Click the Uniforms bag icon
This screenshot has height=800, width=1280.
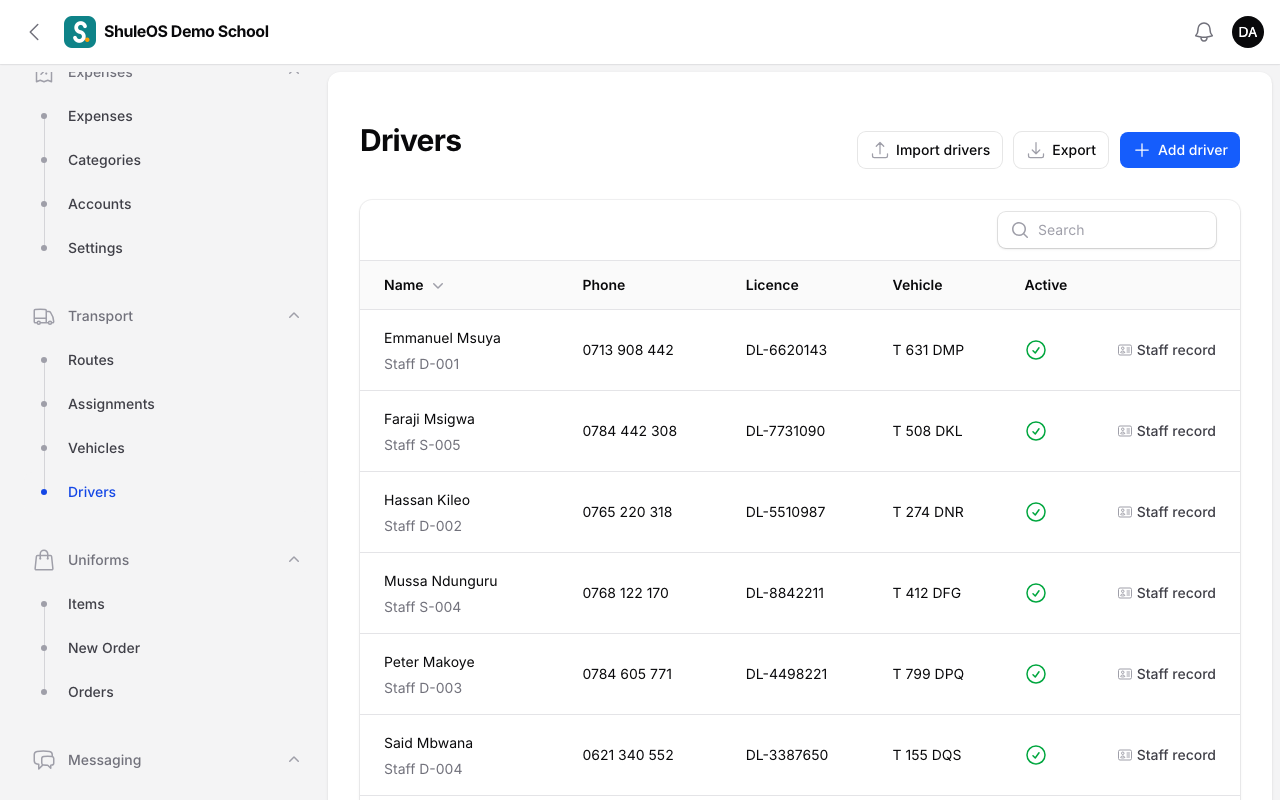pyautogui.click(x=44, y=560)
